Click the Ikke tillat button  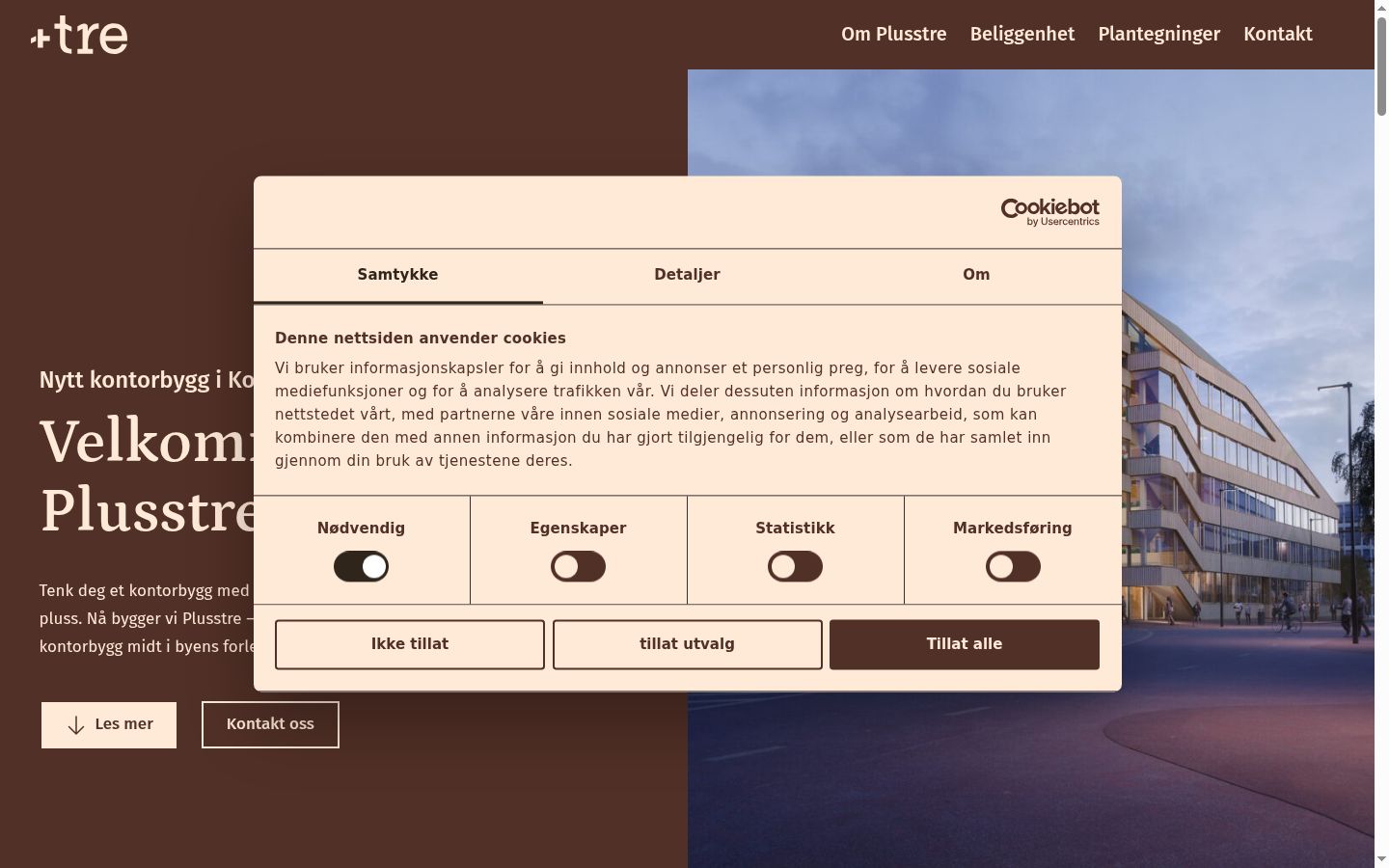pos(410,644)
